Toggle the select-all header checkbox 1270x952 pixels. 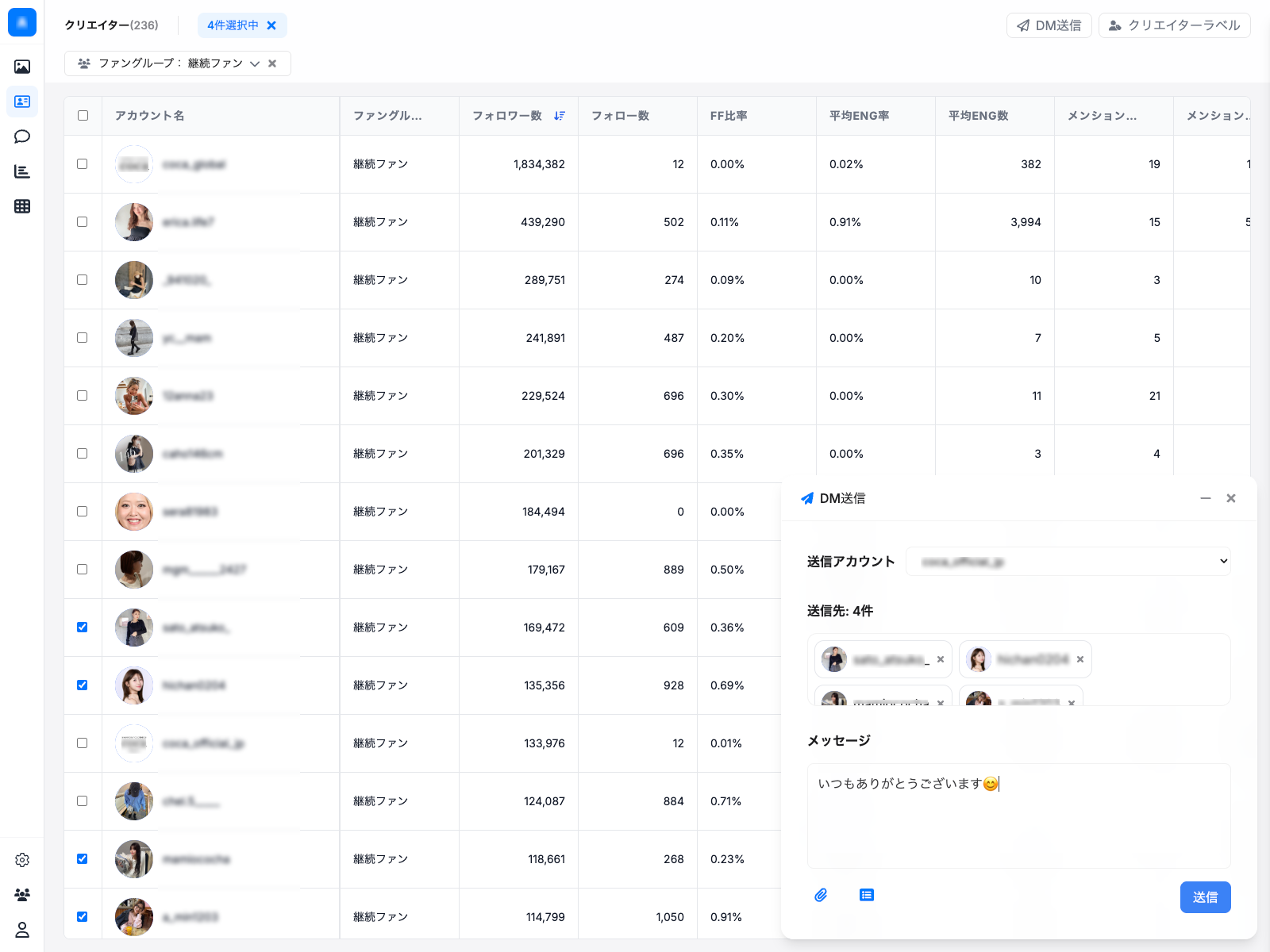click(83, 116)
